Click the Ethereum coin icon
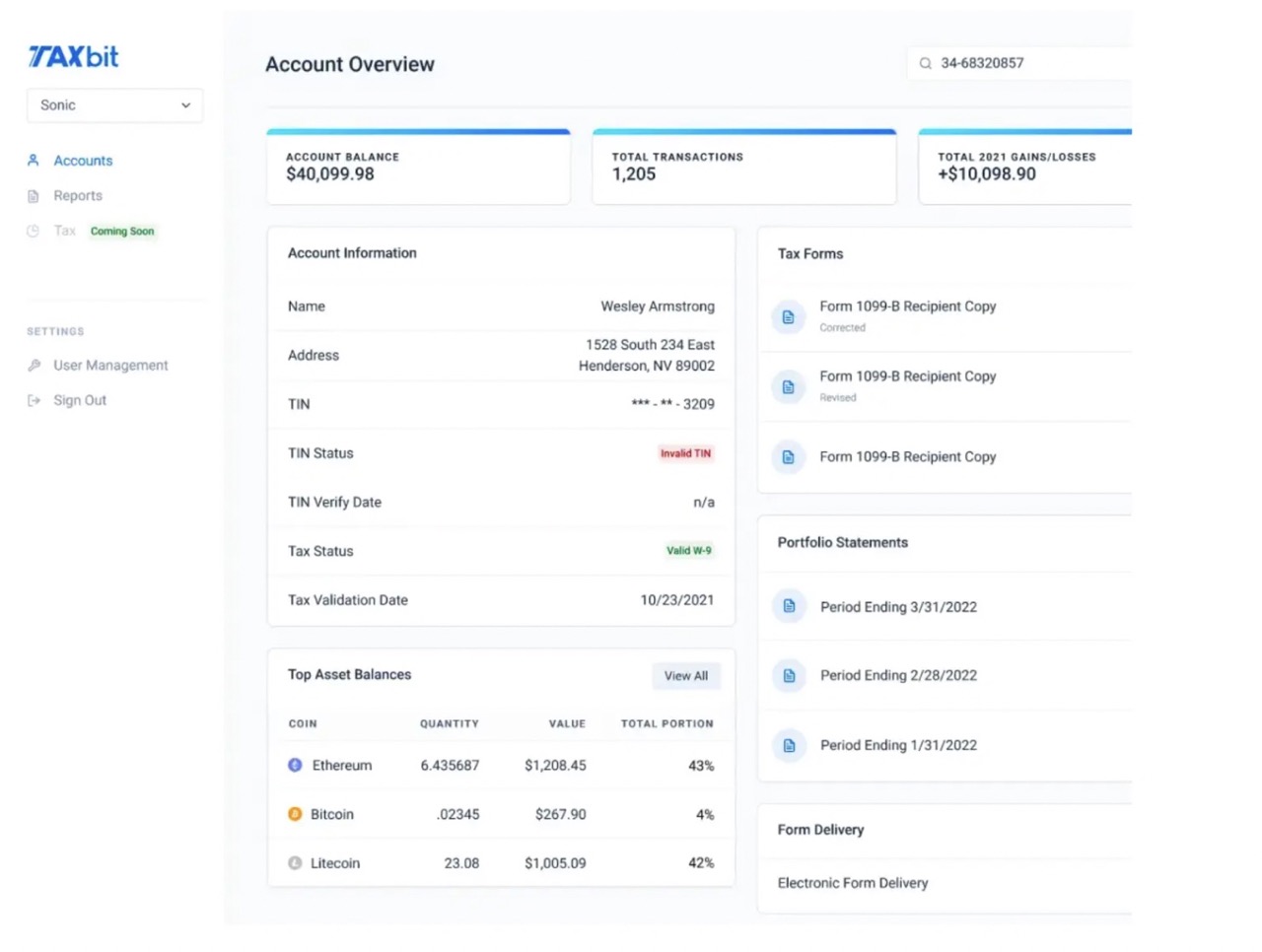The image size is (1262, 952). (x=295, y=765)
